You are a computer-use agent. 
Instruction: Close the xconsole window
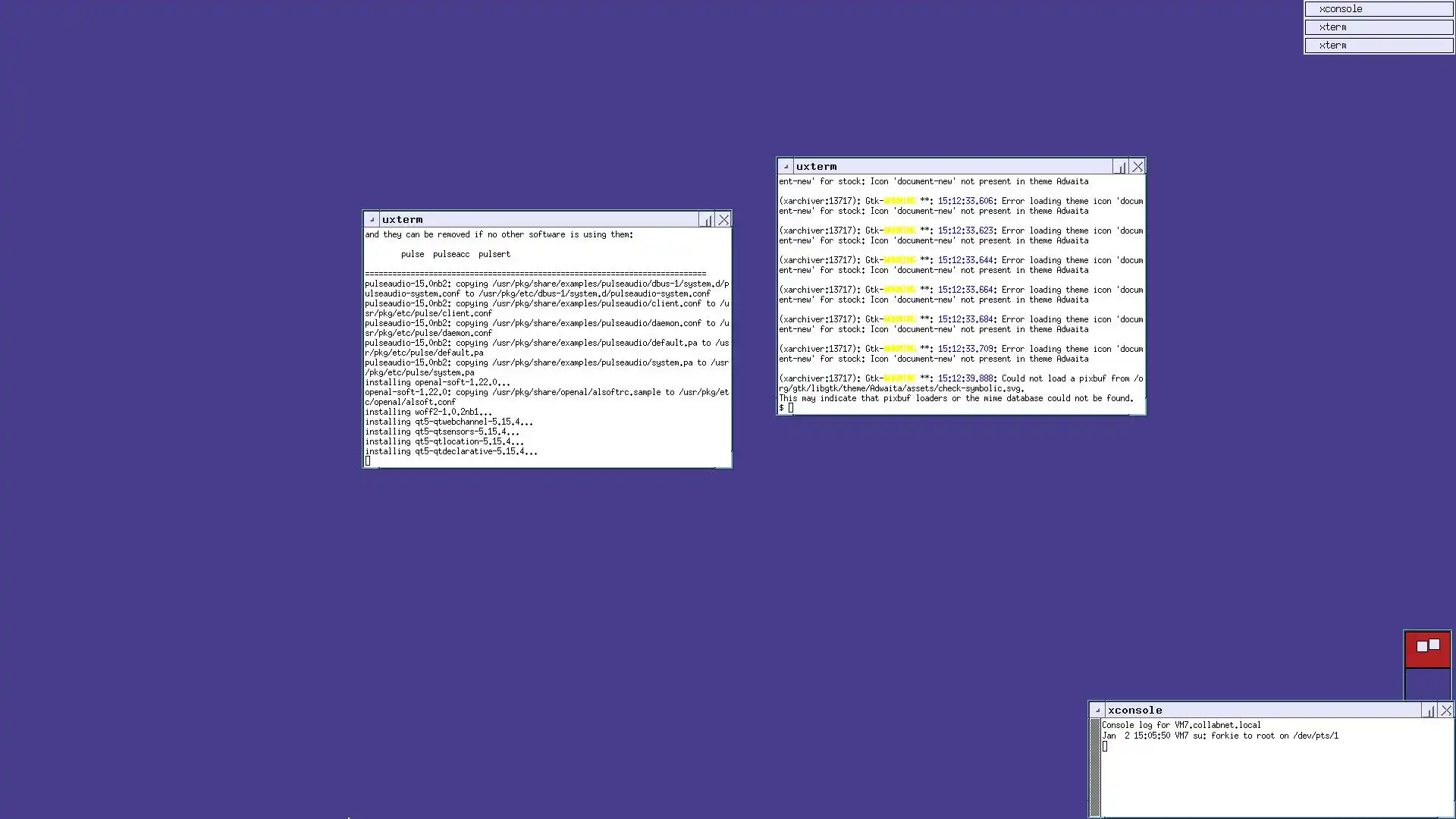(1446, 711)
